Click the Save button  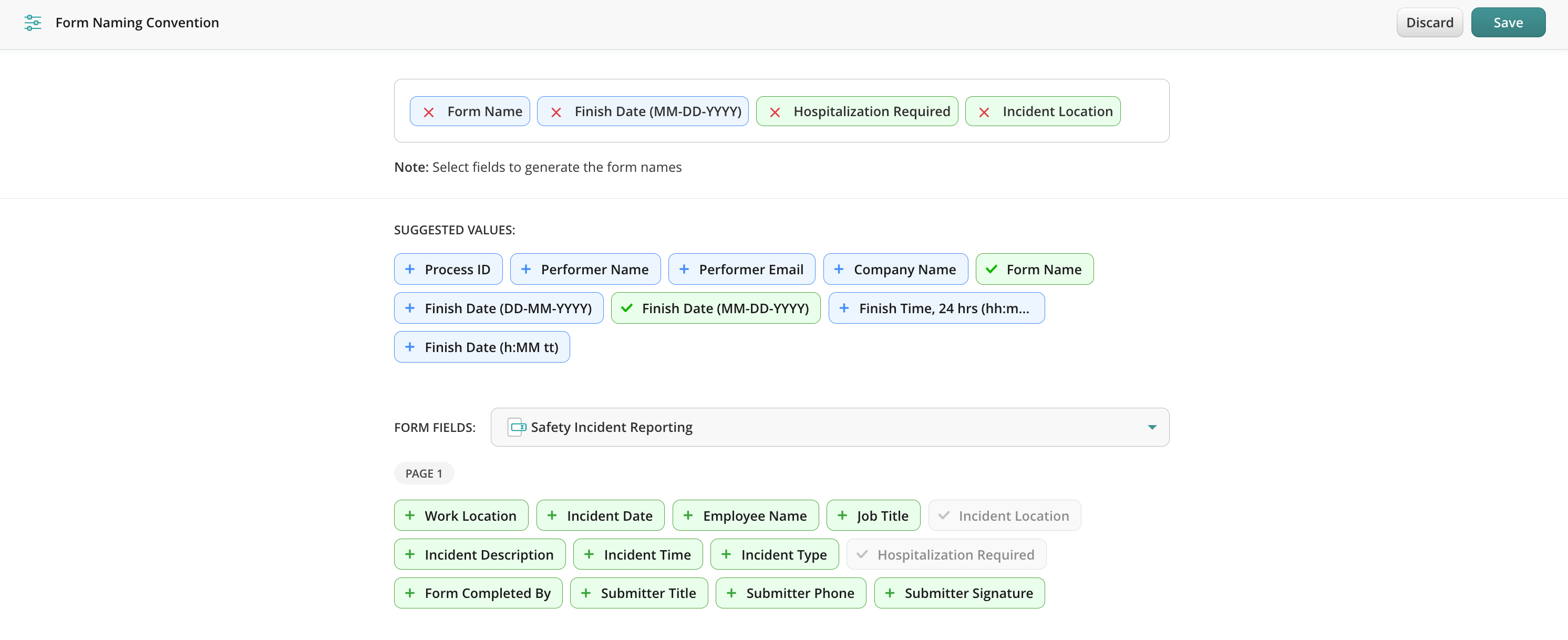1507,23
